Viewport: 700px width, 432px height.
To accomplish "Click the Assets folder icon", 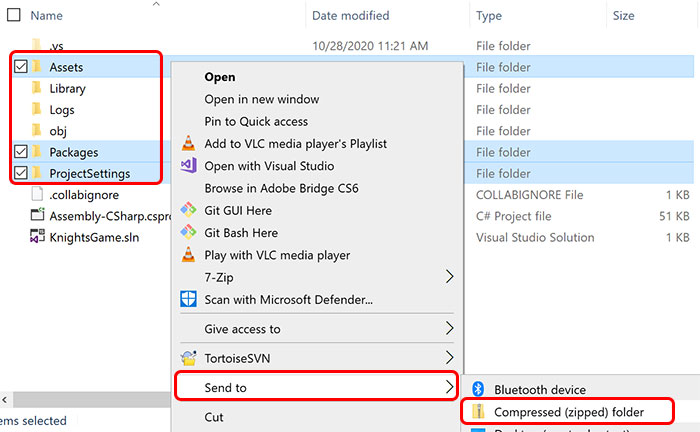I will pos(37,66).
